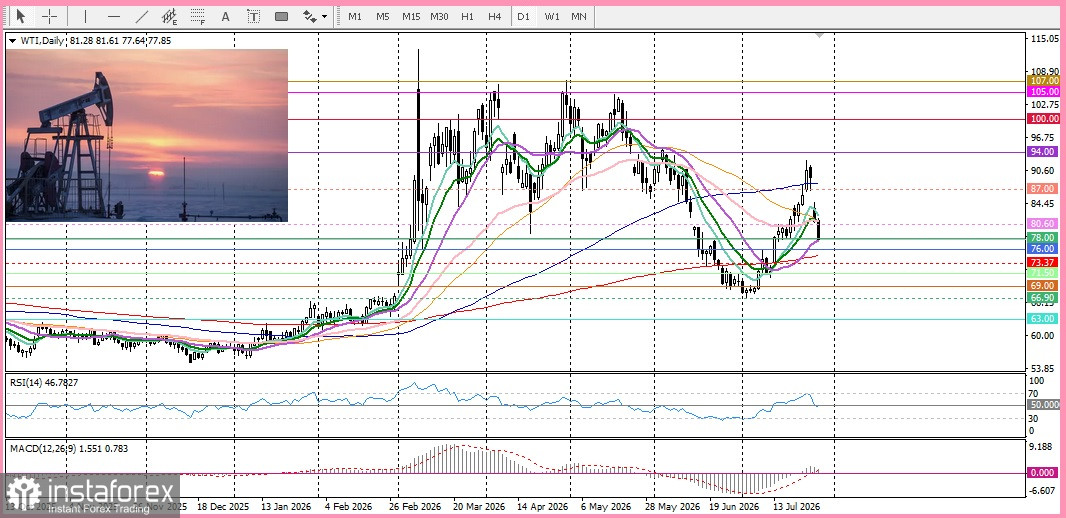Click the 69.00 price level label
The width and height of the screenshot is (1066, 518).
click(1044, 286)
